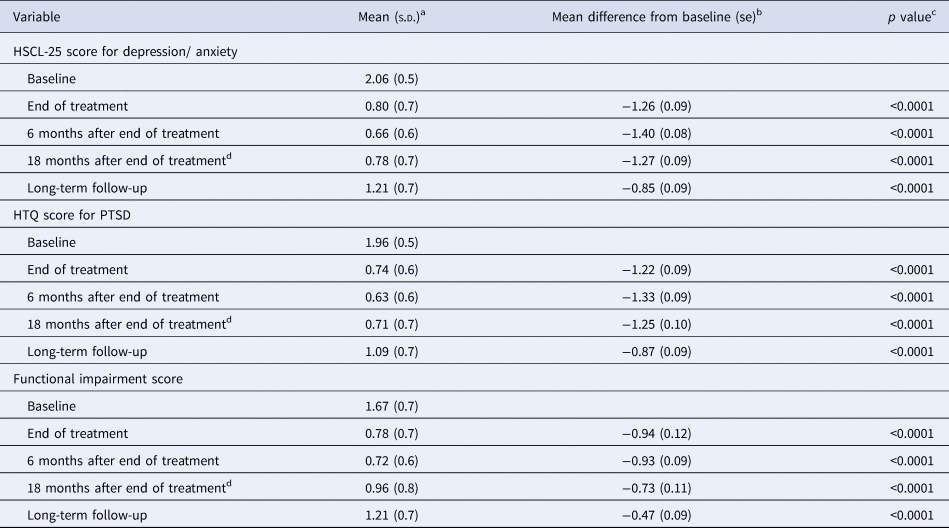This screenshot has height=528, width=949.
Task: Click the baseline mean value 1.67 (0.7)
Action: click(x=397, y=406)
